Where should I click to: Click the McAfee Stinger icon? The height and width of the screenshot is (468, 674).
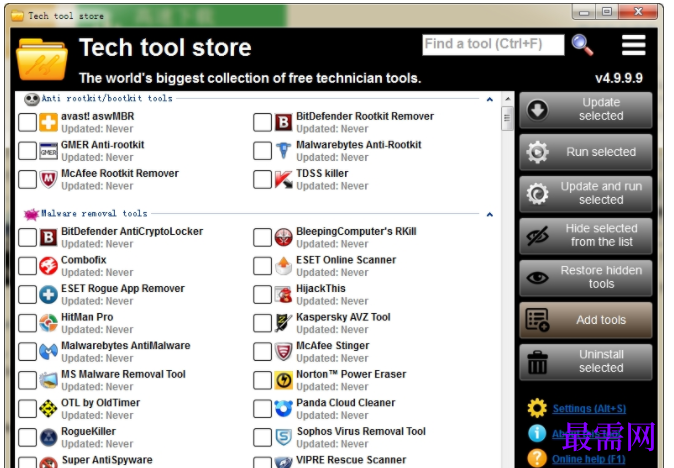tap(284, 352)
